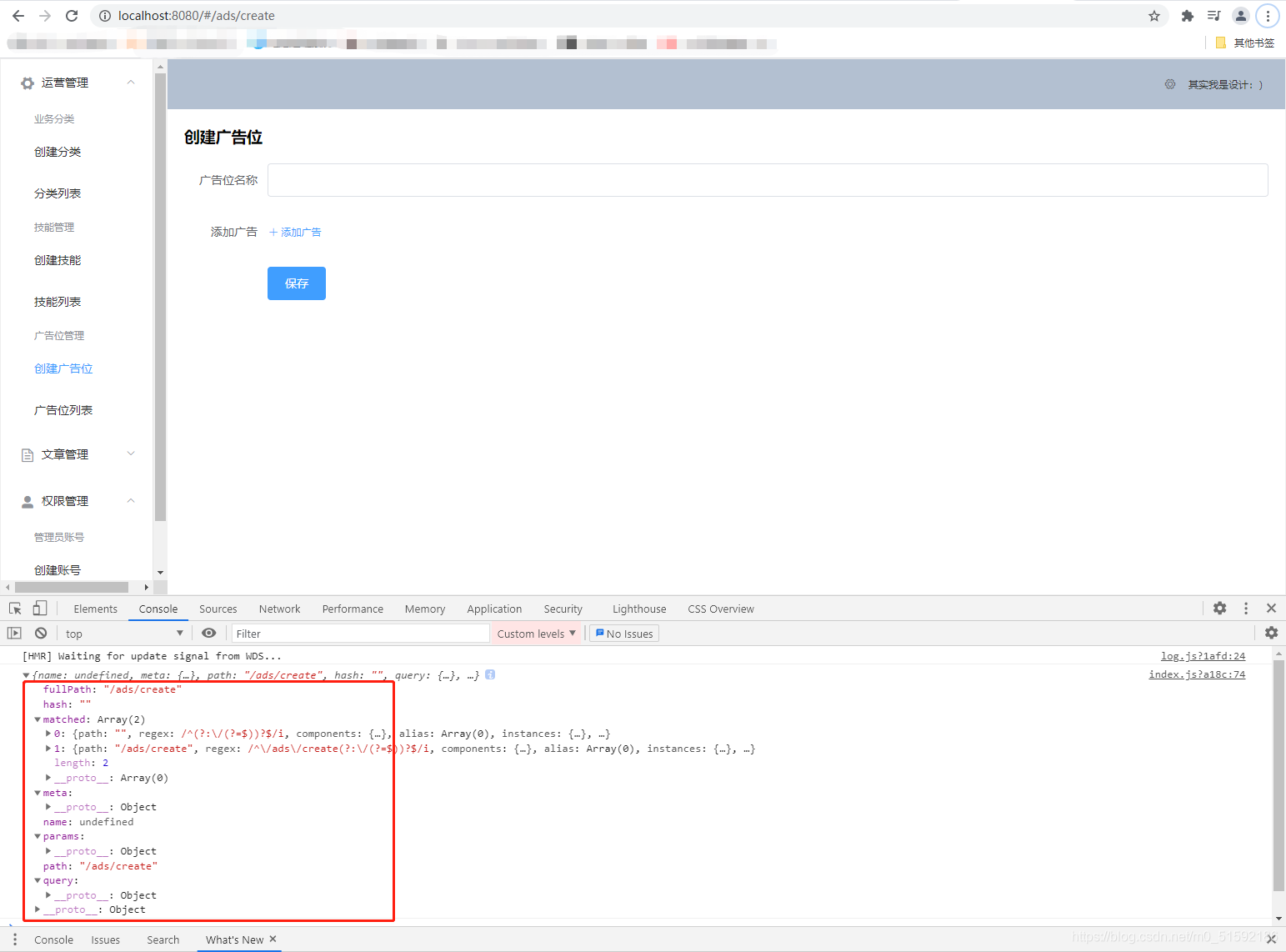Image resolution: width=1286 pixels, height=952 pixels.
Task: Open the Lighthouse tab
Action: pyautogui.click(x=640, y=609)
